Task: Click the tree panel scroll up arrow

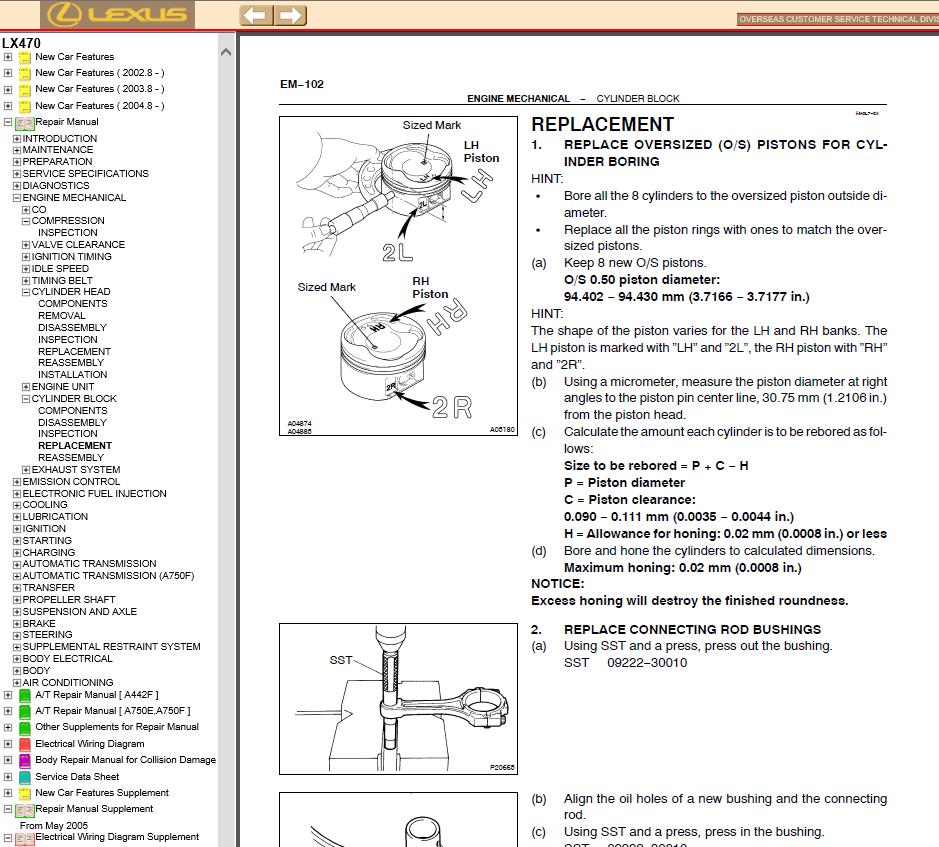Action: [226, 52]
